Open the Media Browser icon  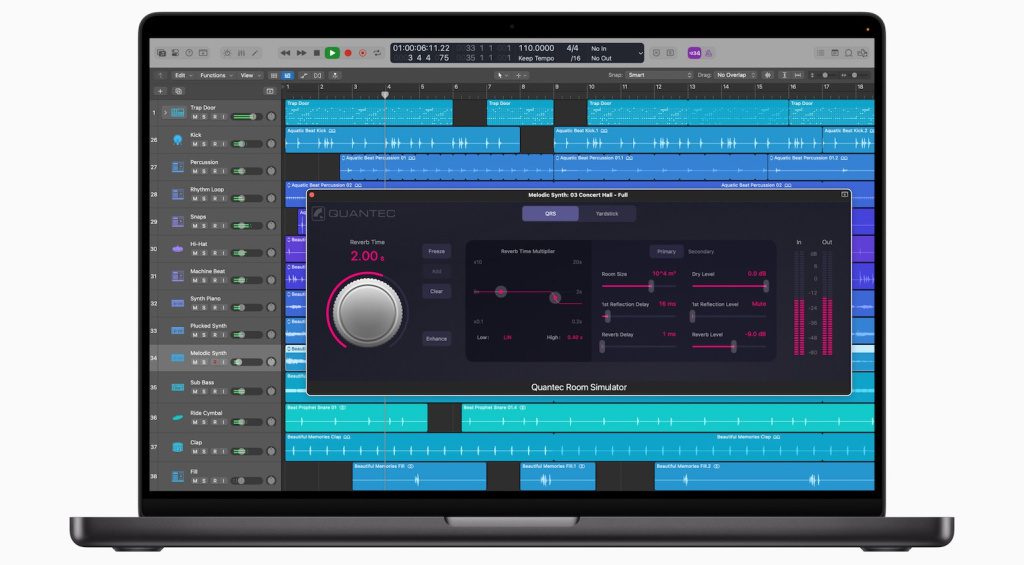coord(863,53)
